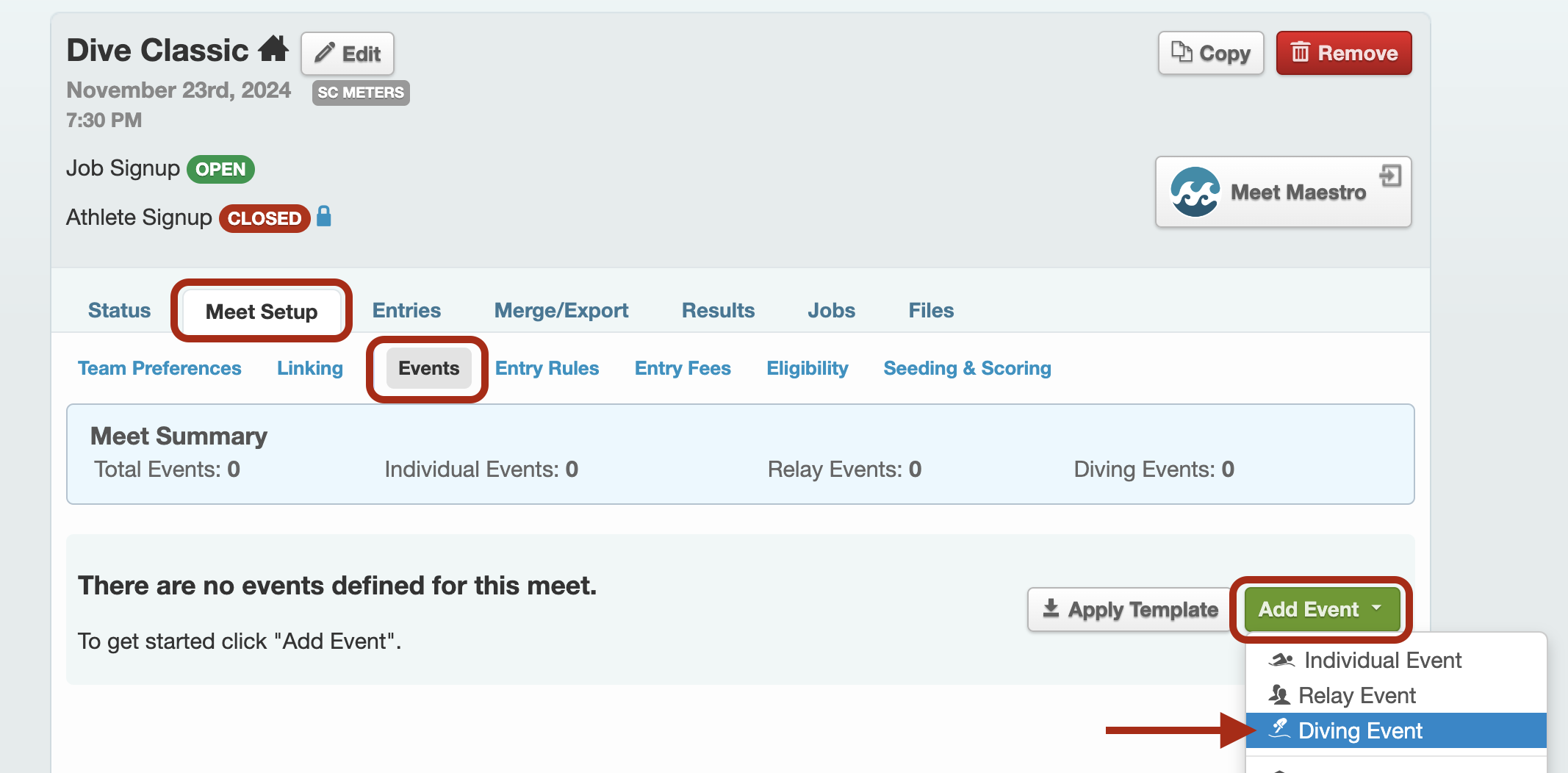Image resolution: width=1568 pixels, height=773 pixels.
Task: Switch to the Entries tab
Action: 406,310
